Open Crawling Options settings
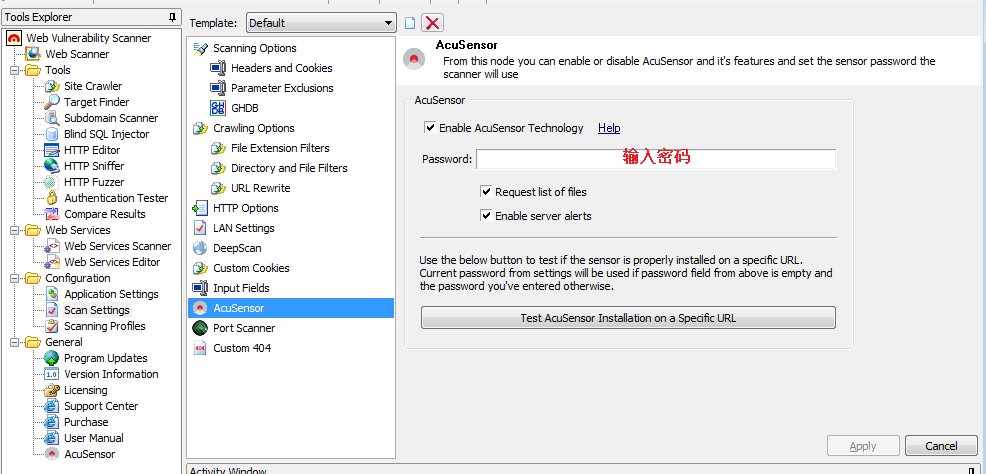This screenshot has width=986, height=474. pos(253,128)
